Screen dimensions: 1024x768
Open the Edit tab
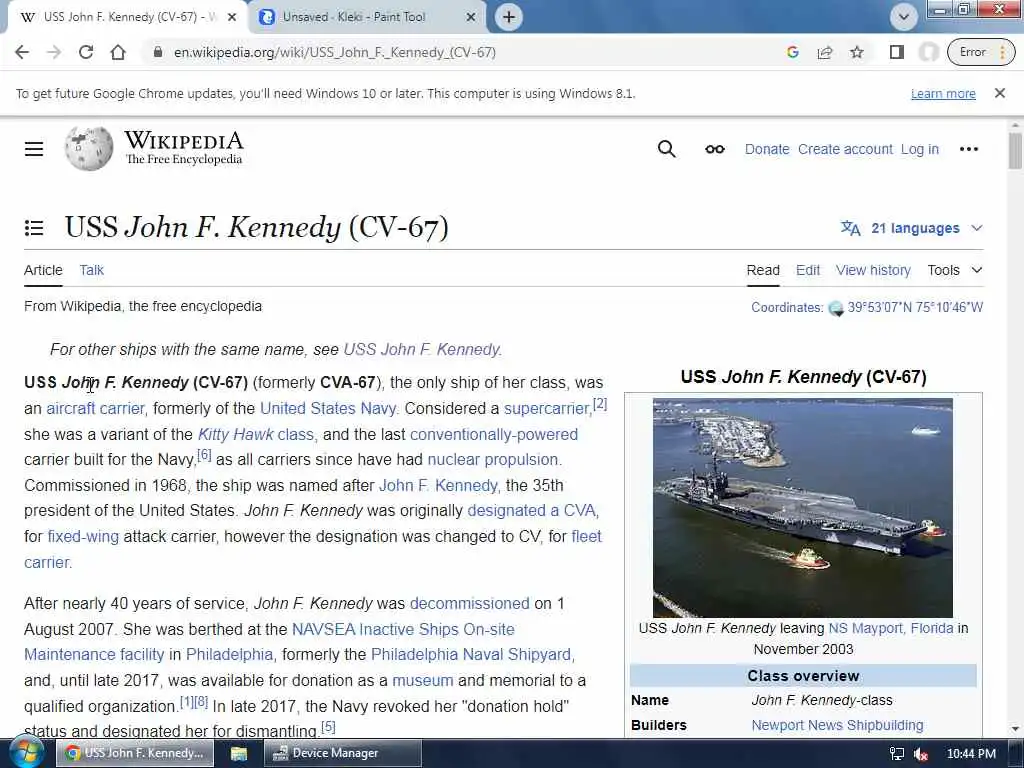pos(808,270)
